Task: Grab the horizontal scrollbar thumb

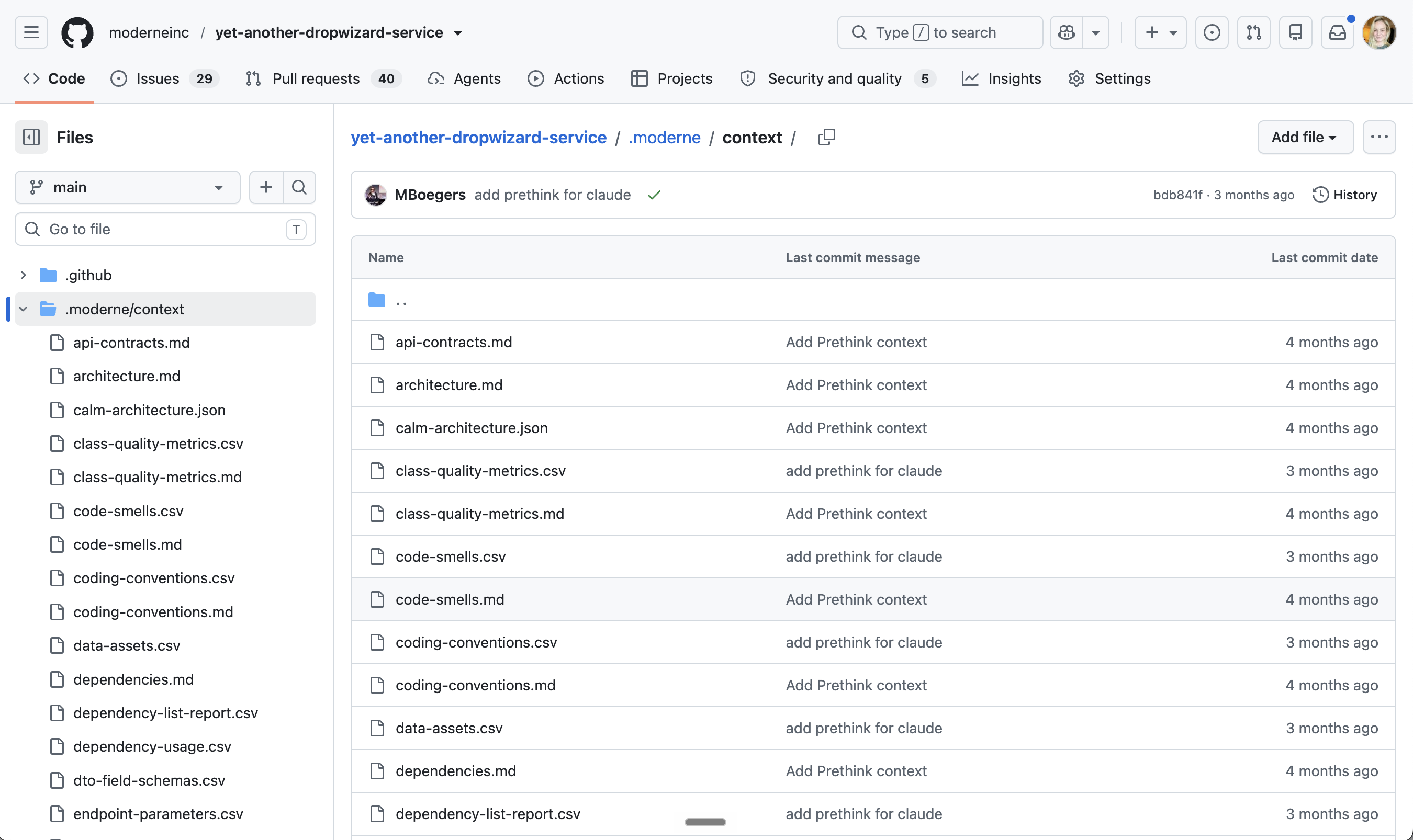Action: click(705, 822)
